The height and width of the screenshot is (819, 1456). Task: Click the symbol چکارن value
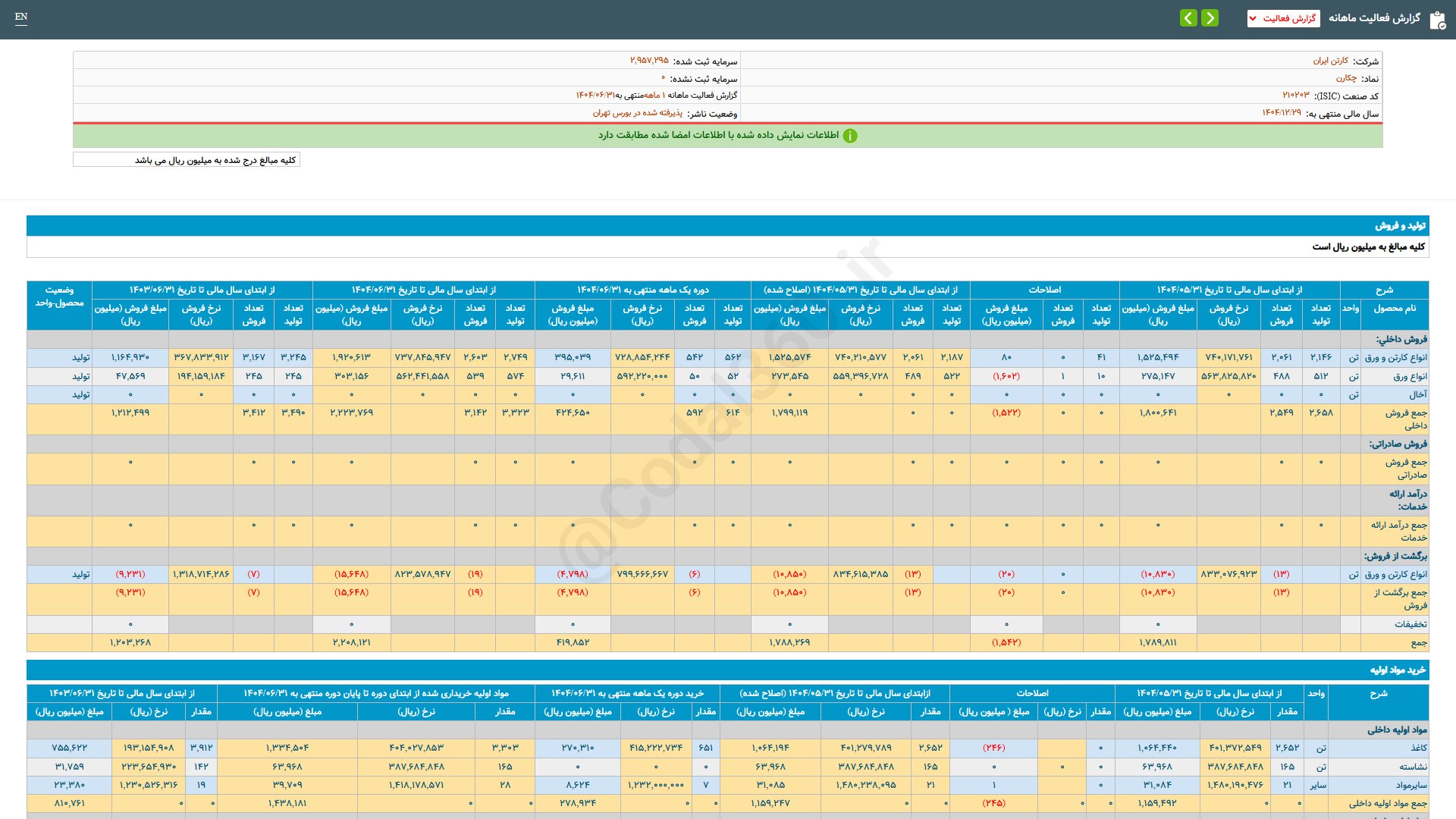[x=1346, y=78]
